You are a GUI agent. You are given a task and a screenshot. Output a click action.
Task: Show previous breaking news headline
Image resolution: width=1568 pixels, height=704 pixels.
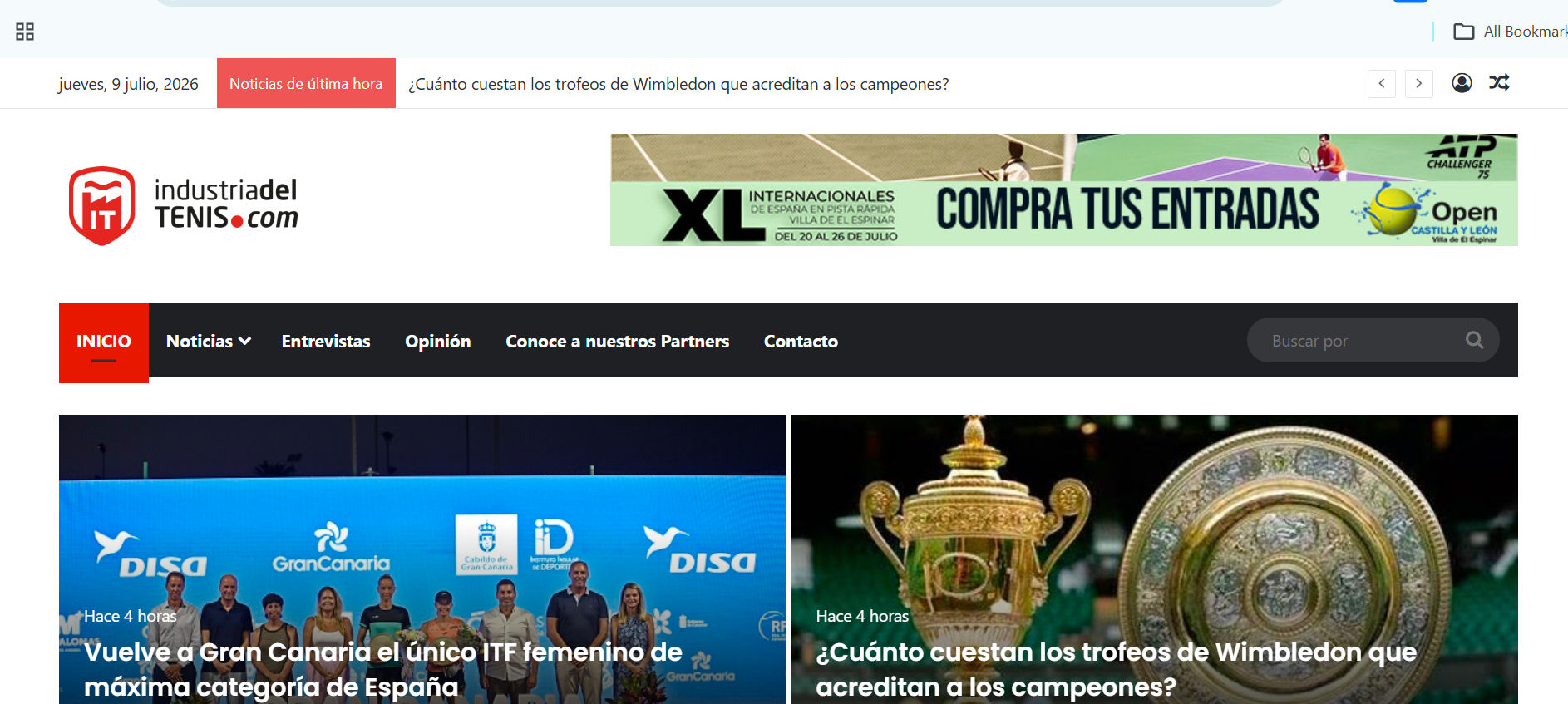[1382, 83]
